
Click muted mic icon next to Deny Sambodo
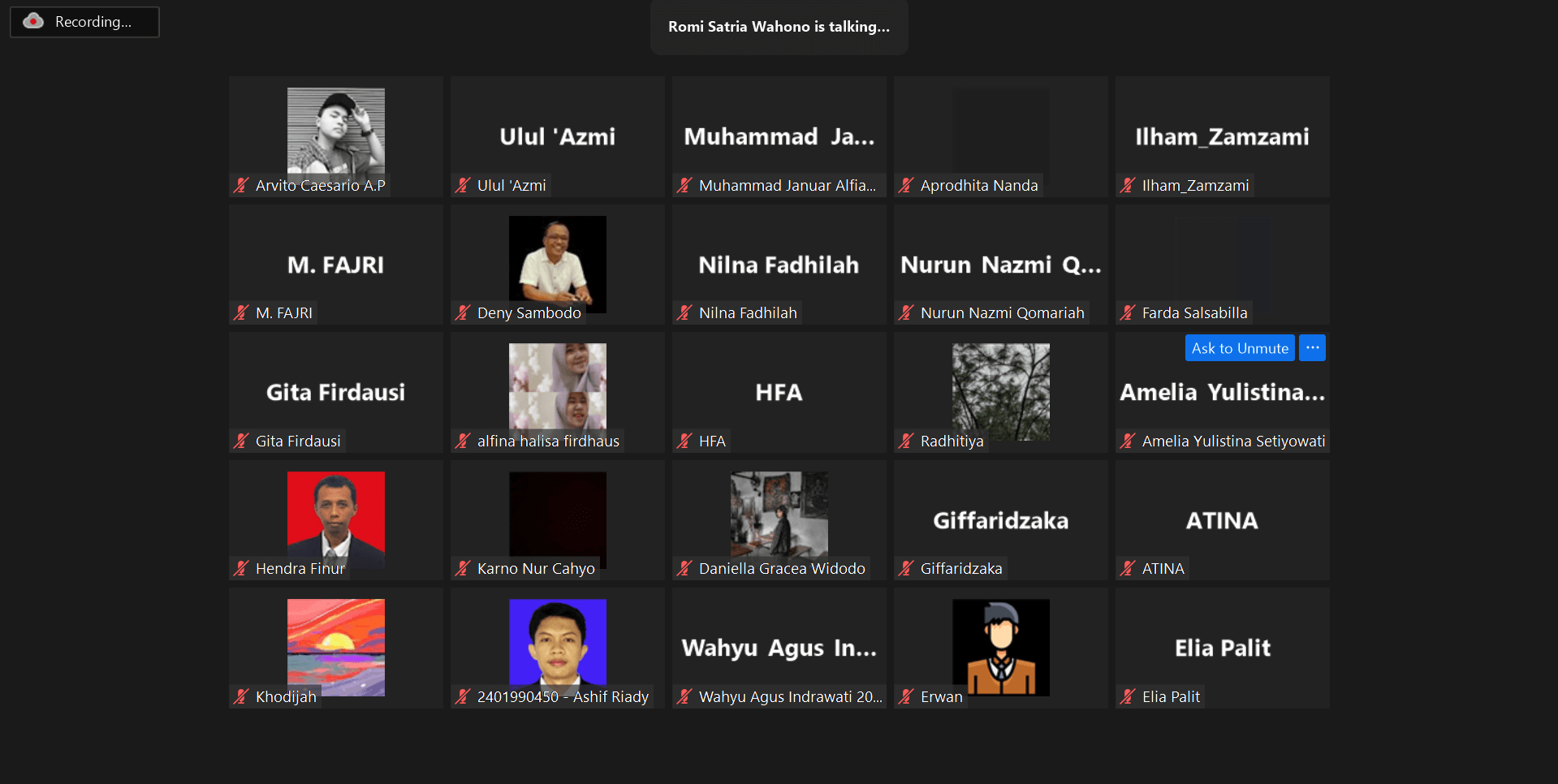[463, 312]
